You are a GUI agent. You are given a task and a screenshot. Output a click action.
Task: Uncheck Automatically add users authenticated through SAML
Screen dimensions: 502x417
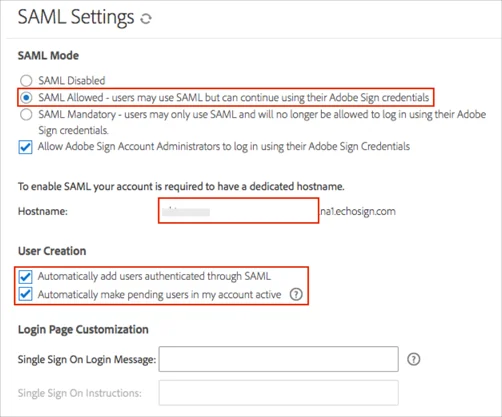click(x=25, y=276)
